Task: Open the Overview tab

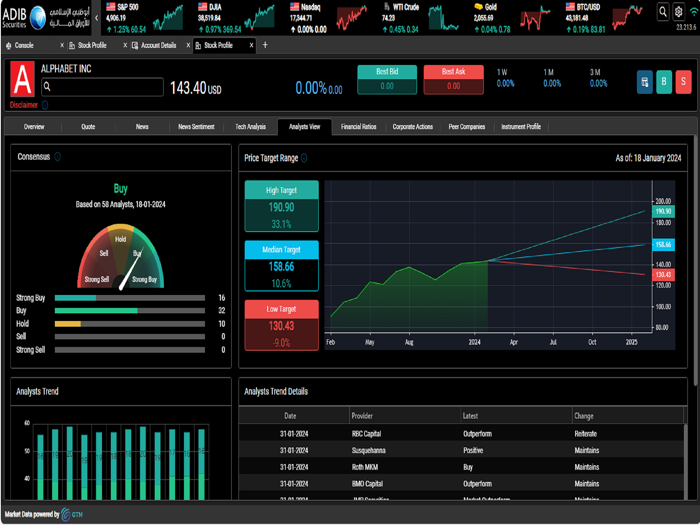Action: pyautogui.click(x=34, y=127)
